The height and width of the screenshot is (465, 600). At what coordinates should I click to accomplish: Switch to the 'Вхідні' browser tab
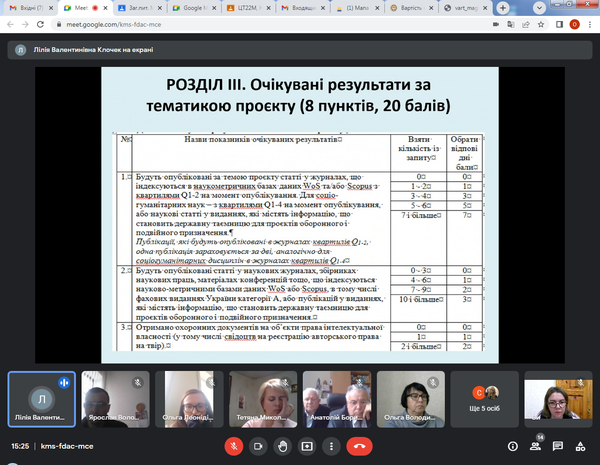24,7
